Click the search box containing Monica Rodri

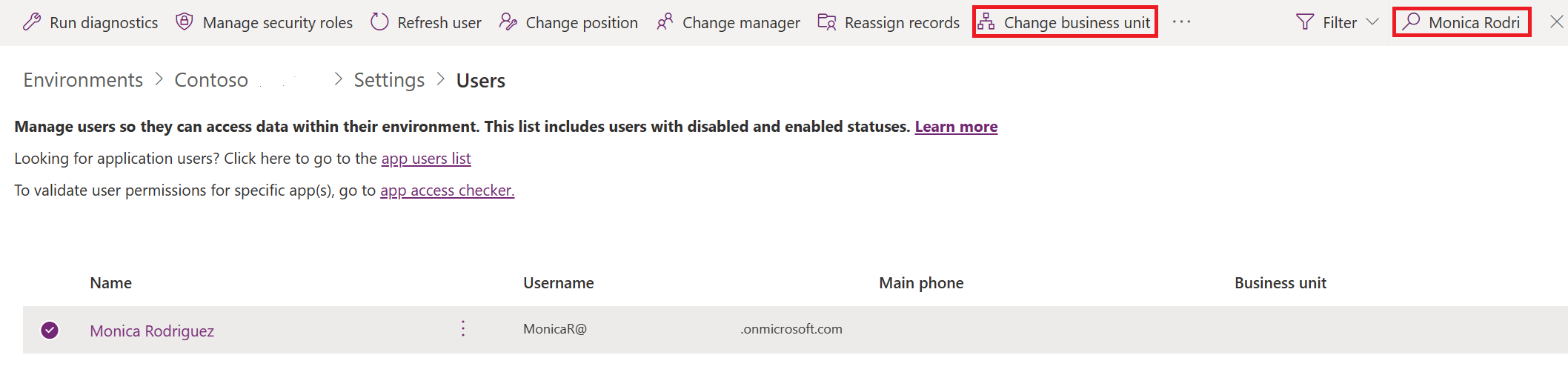(1461, 22)
